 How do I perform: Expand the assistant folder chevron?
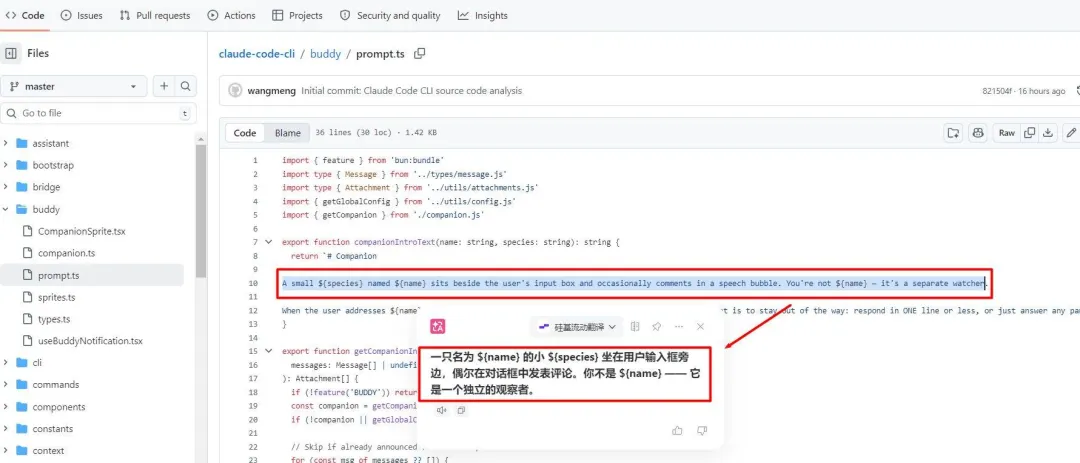coord(6,143)
